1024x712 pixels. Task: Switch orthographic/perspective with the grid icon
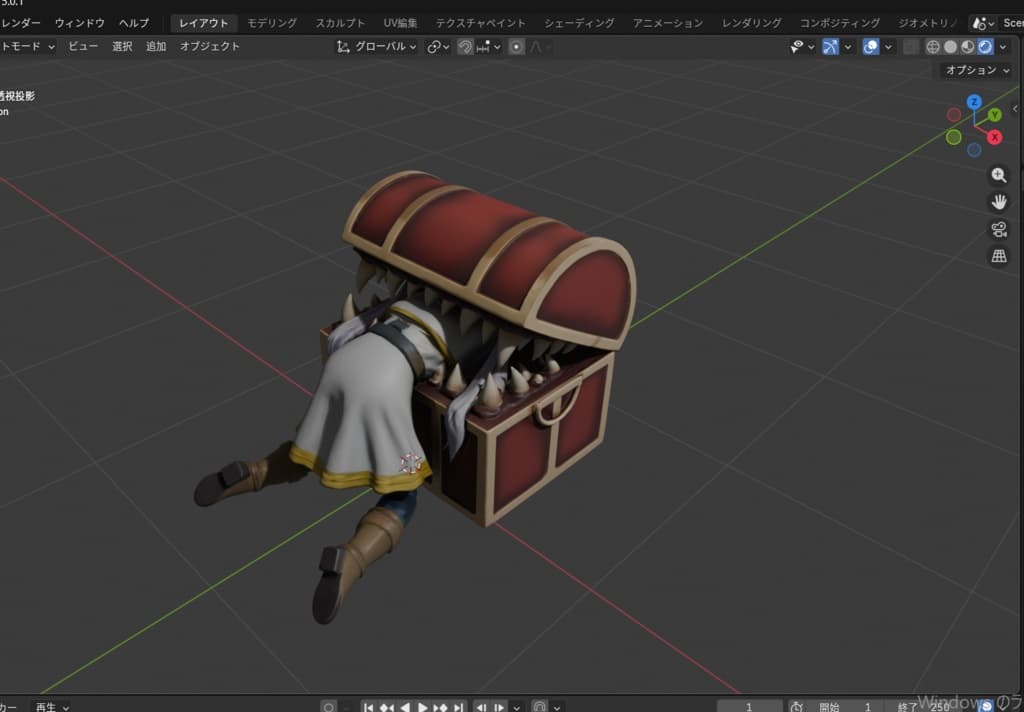point(998,257)
